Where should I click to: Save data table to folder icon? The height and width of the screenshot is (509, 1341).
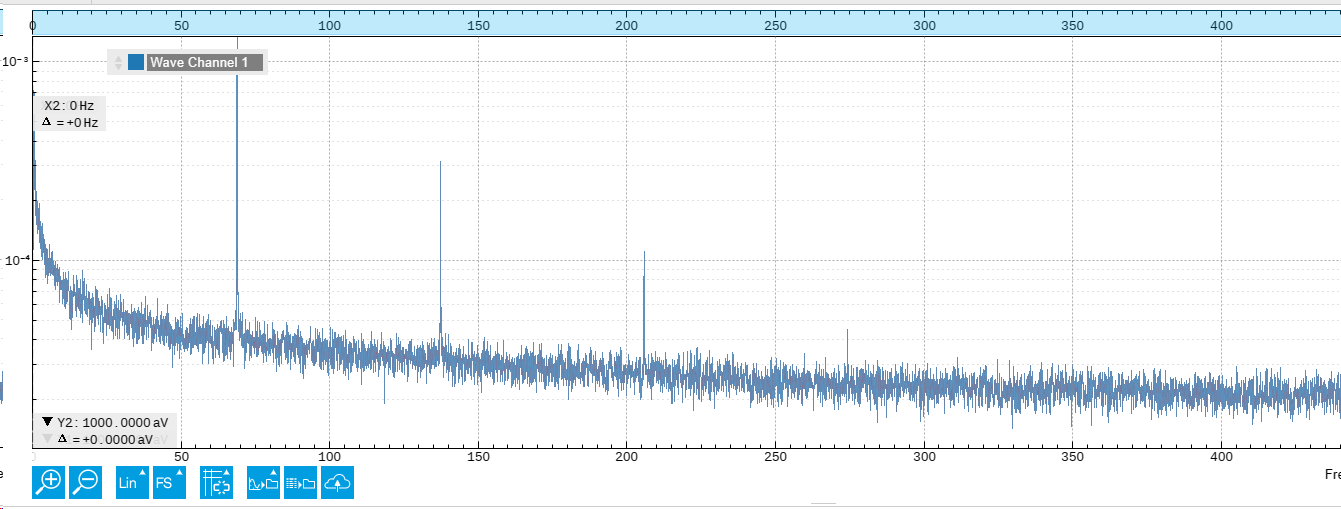[x=301, y=482]
